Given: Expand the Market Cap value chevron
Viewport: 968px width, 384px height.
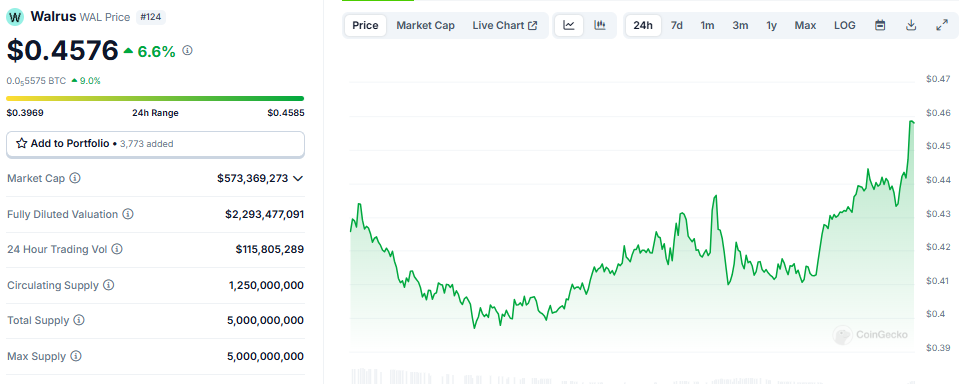Looking at the screenshot, I should point(298,178).
